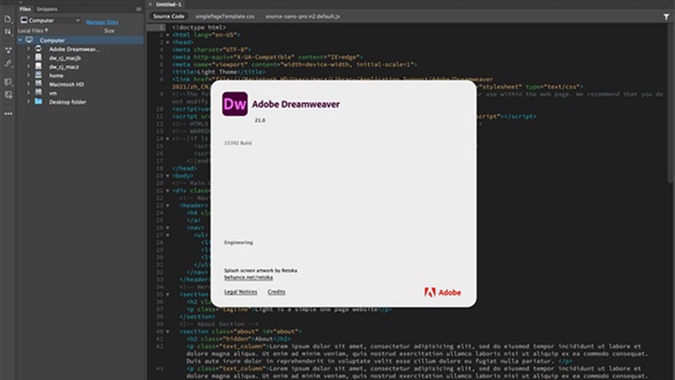Open the File Management arrows icon
Screen dimensions: 675x380
(8, 31)
